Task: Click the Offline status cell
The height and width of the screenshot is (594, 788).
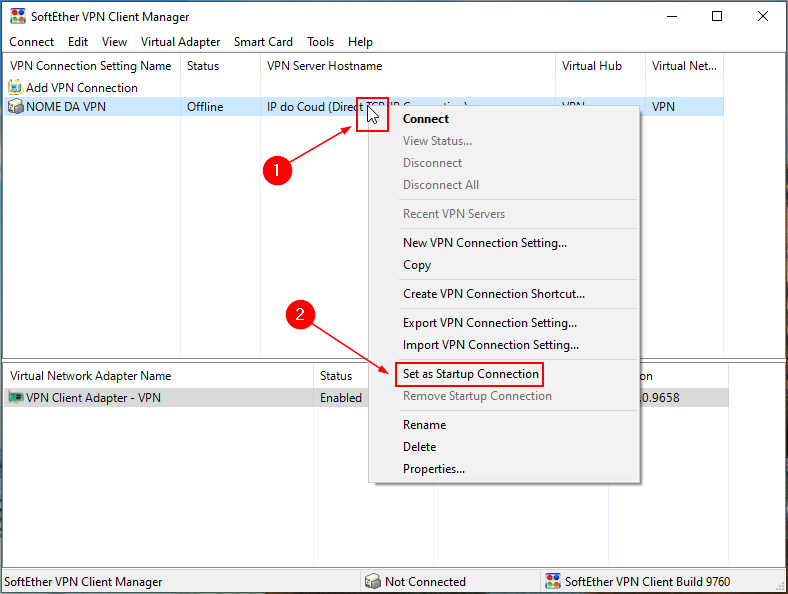Action: pos(205,107)
